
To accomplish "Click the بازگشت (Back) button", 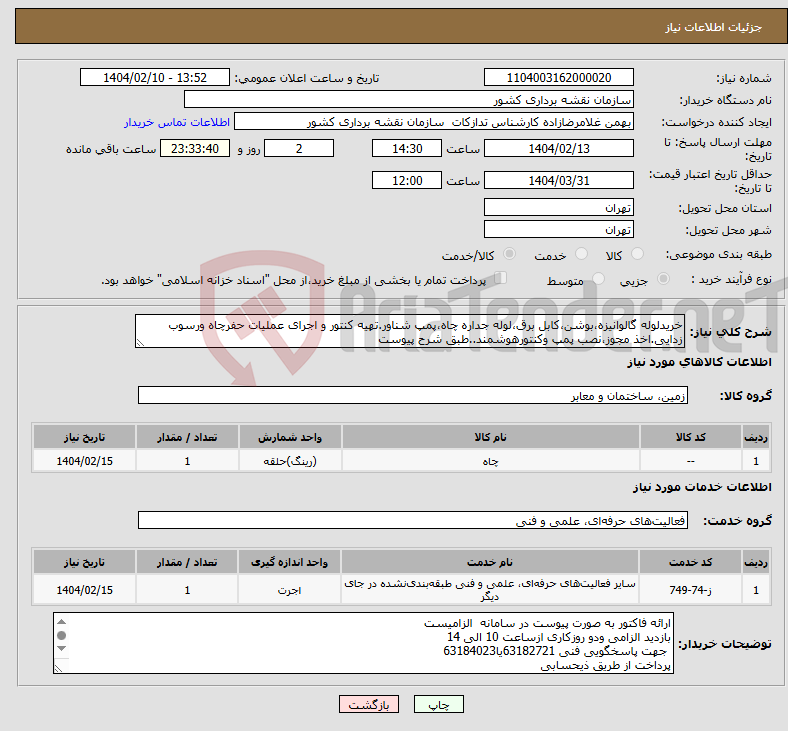I will tap(370, 704).
